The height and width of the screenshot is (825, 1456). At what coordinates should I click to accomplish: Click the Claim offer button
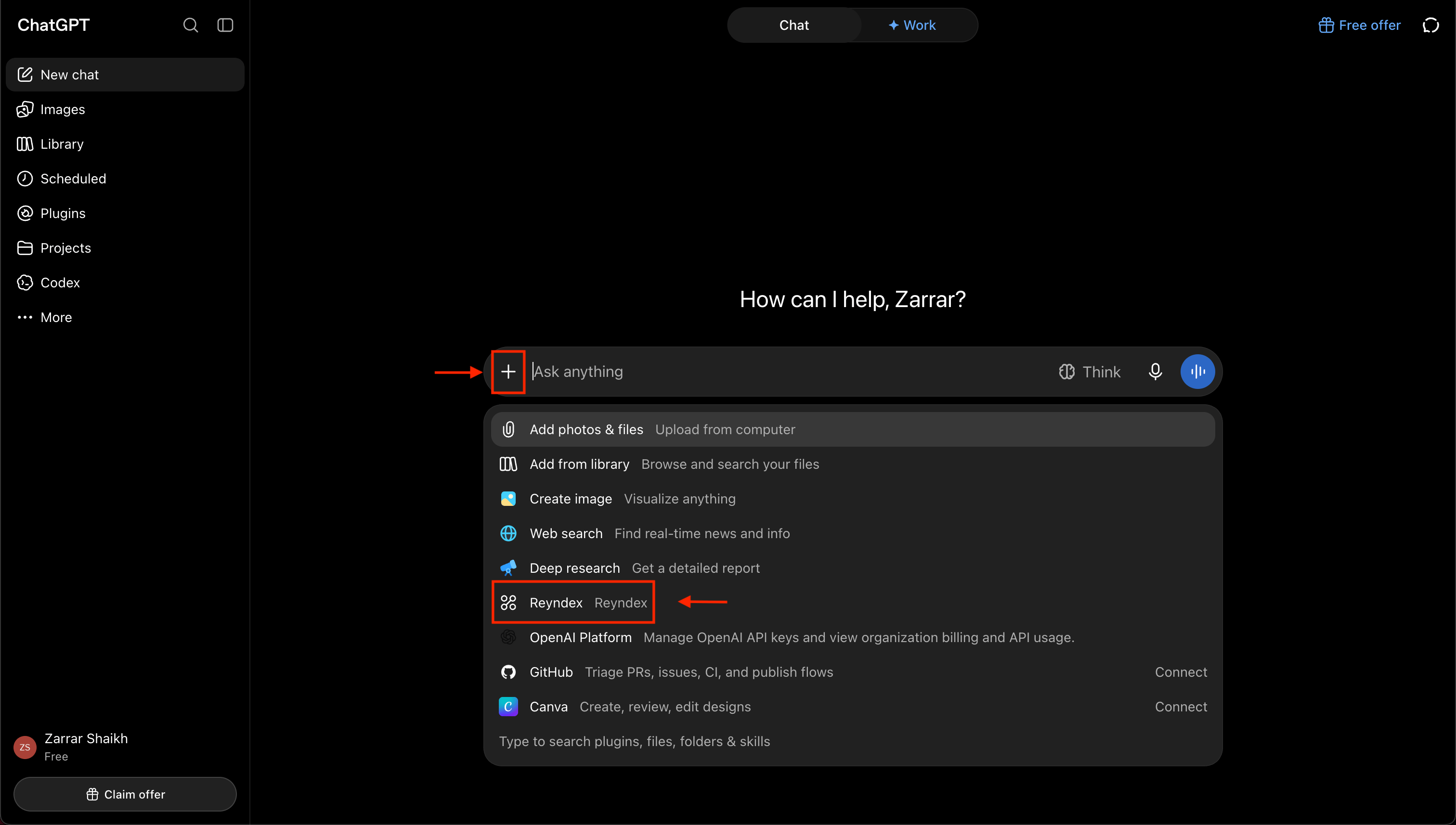(125, 794)
